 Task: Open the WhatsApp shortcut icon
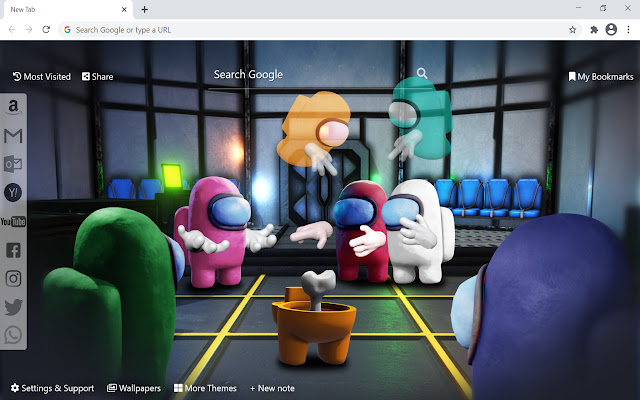[x=13, y=336]
